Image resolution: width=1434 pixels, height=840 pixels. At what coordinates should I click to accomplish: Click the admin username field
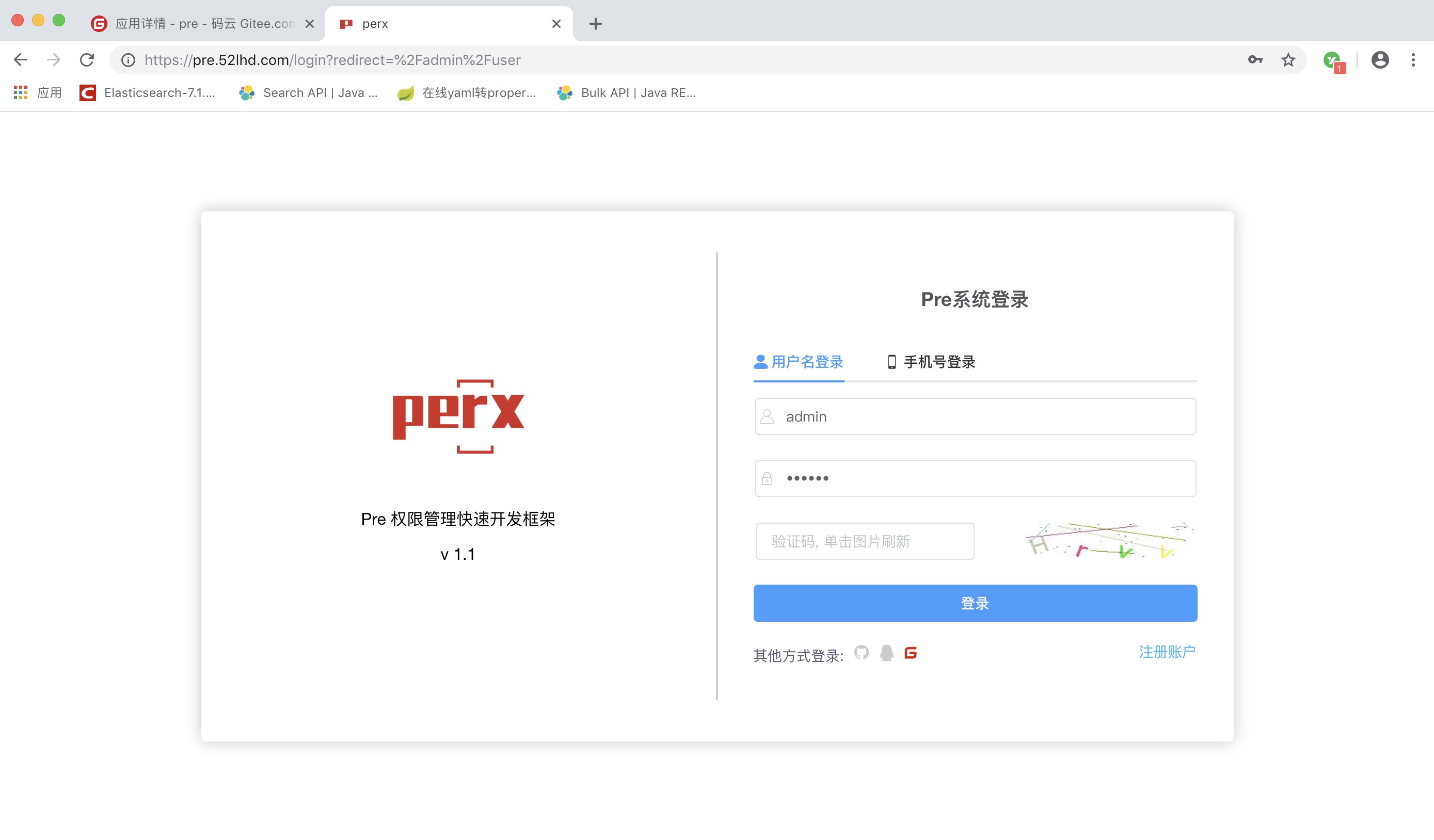point(975,416)
